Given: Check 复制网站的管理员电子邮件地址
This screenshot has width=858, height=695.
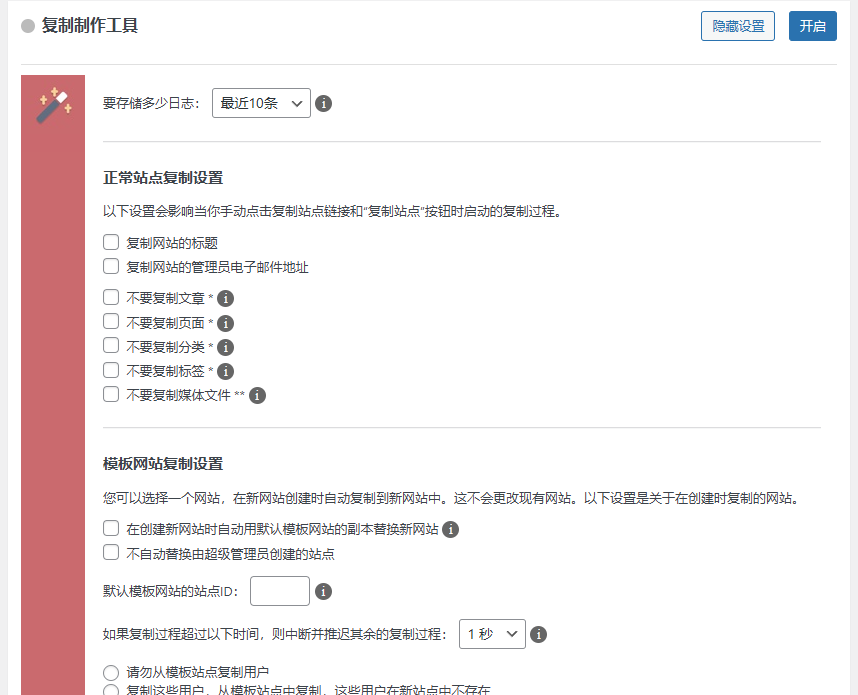Looking at the screenshot, I should 110,266.
